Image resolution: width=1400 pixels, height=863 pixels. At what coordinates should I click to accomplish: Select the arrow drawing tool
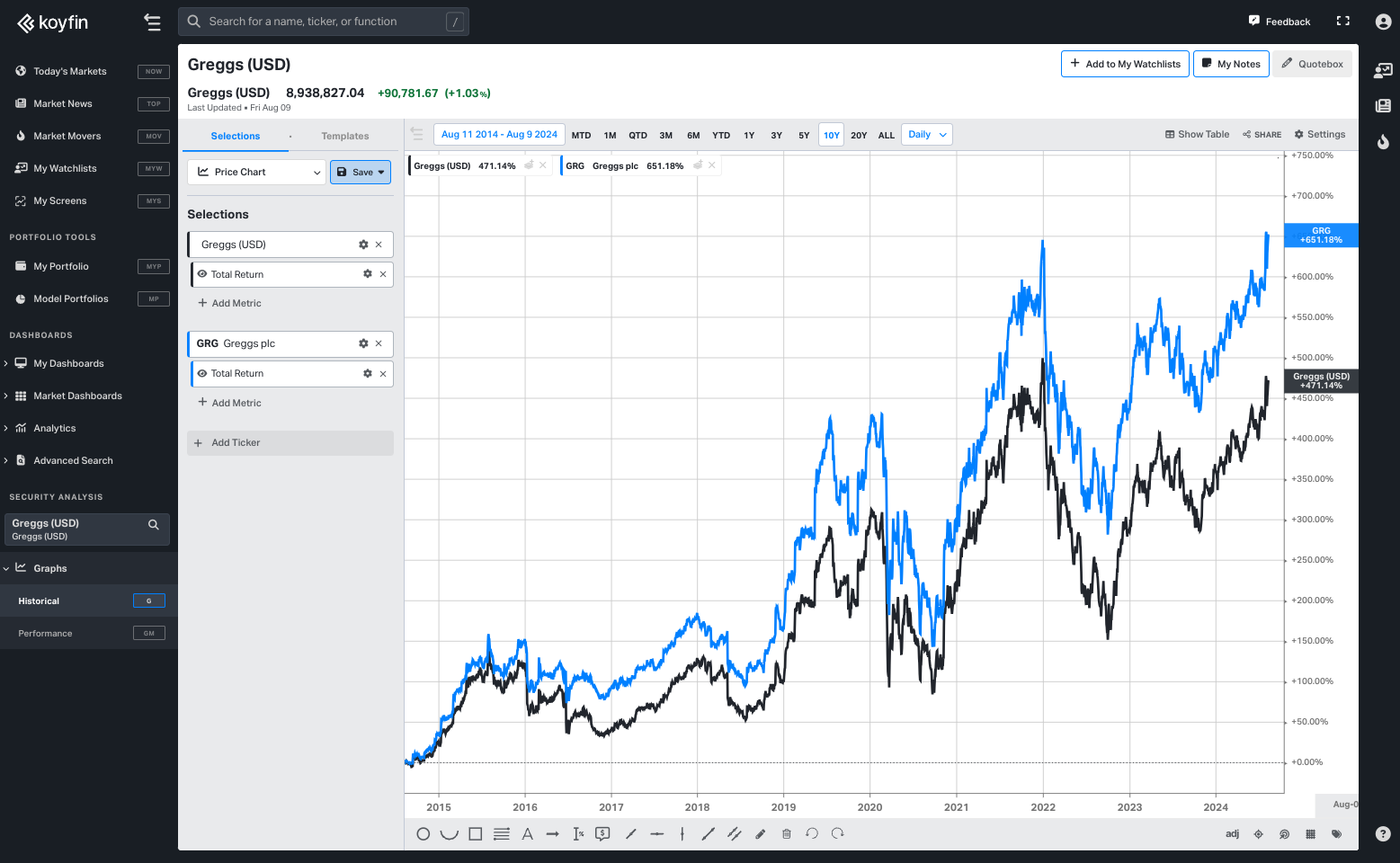(x=552, y=834)
